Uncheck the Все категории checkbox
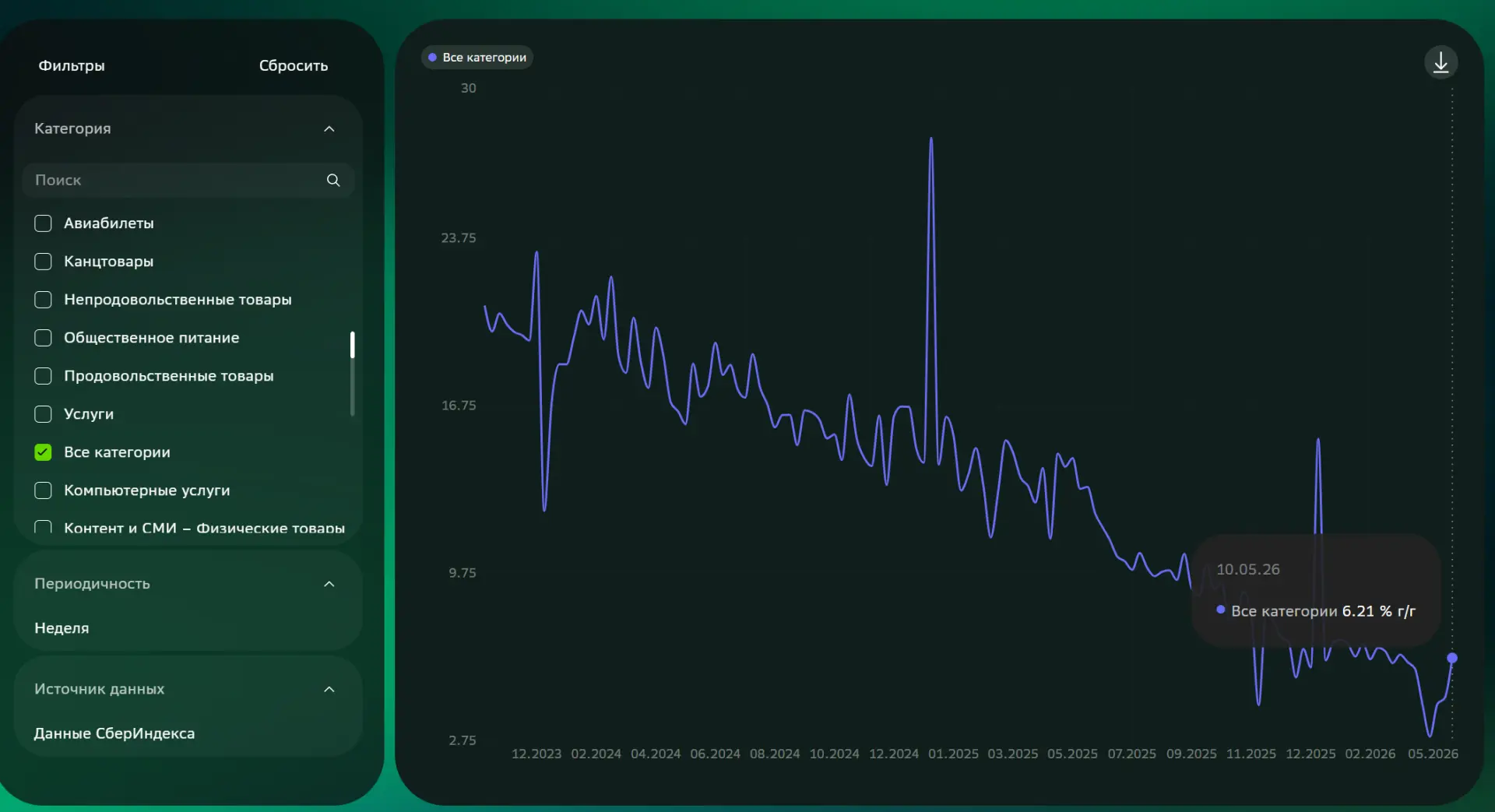This screenshot has width=1495, height=812. point(44,452)
